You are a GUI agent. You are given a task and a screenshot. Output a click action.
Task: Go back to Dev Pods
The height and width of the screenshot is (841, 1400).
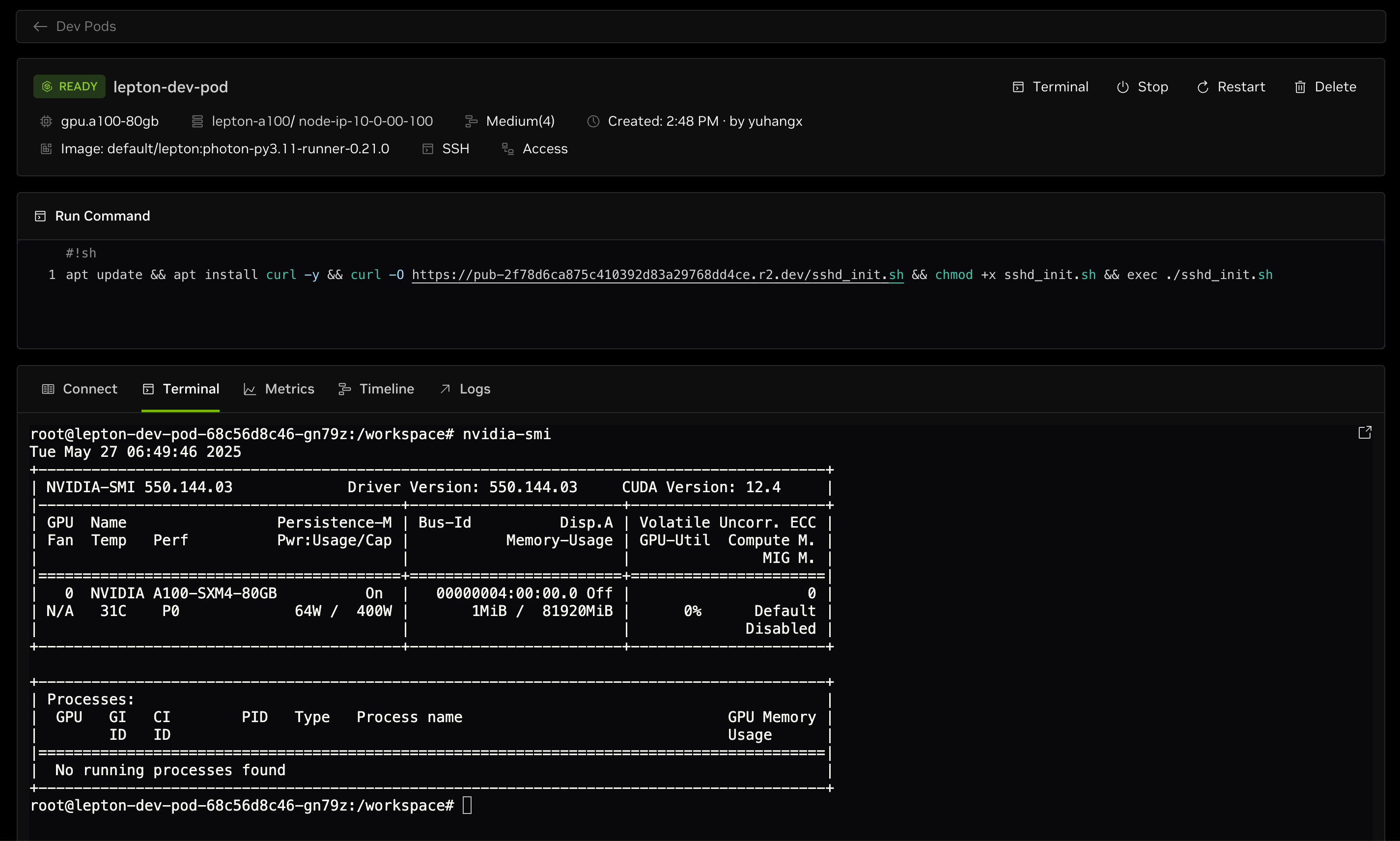point(74,26)
